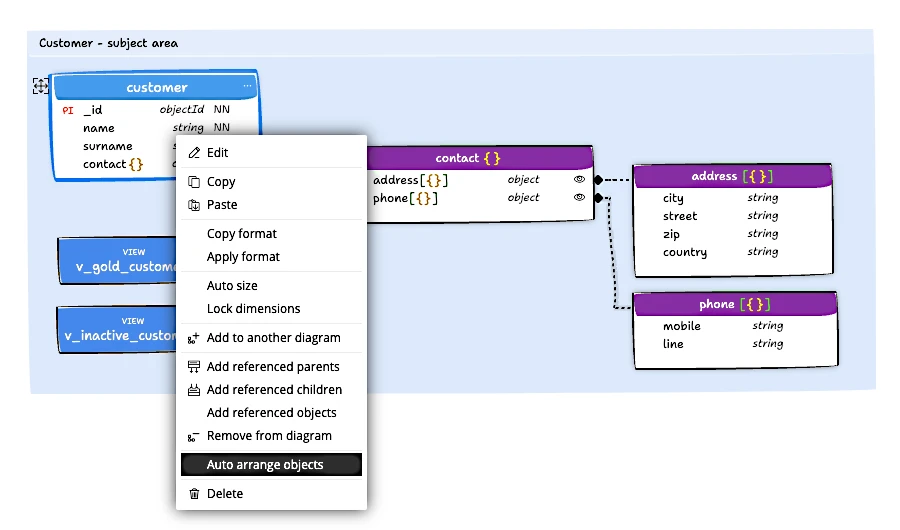Select the customer table header
The width and height of the screenshot is (900, 530).
(x=156, y=87)
